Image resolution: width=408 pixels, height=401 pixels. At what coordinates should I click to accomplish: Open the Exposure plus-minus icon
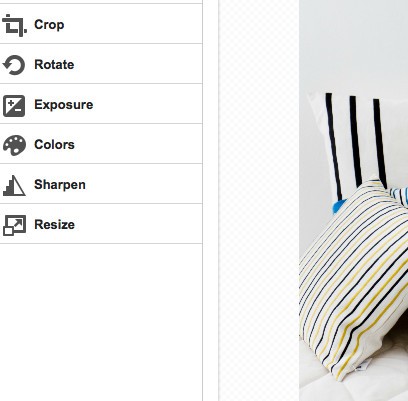tap(14, 106)
